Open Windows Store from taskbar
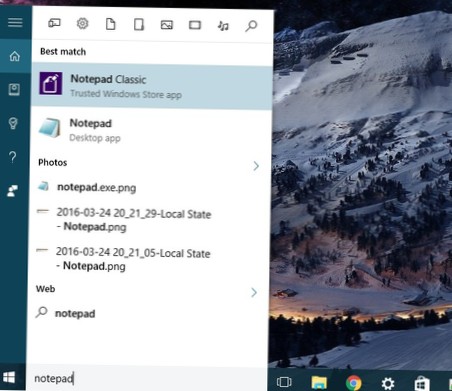The width and height of the screenshot is (452, 391). pyautogui.click(x=422, y=383)
